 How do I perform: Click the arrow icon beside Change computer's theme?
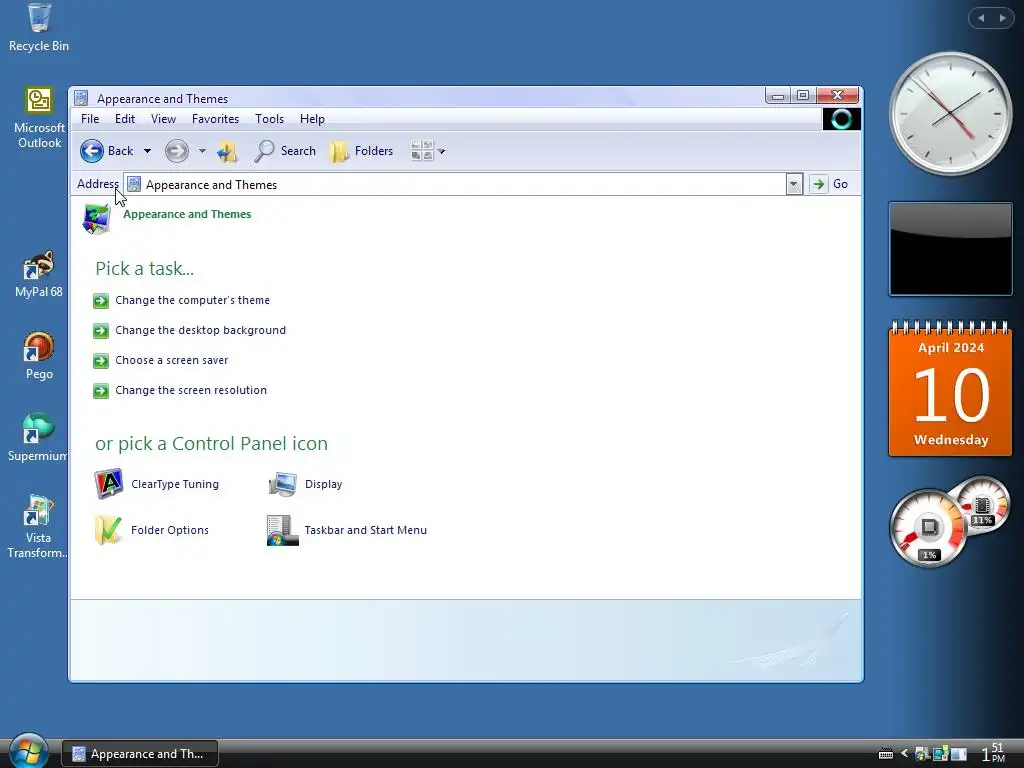(x=101, y=300)
